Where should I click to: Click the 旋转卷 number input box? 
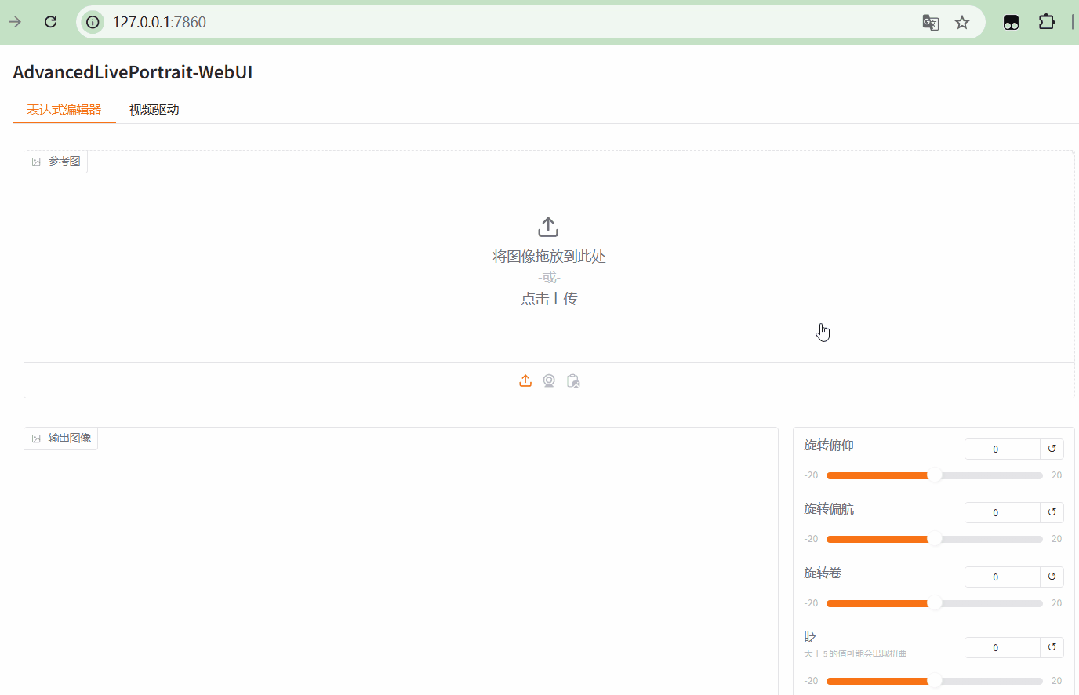click(1002, 576)
